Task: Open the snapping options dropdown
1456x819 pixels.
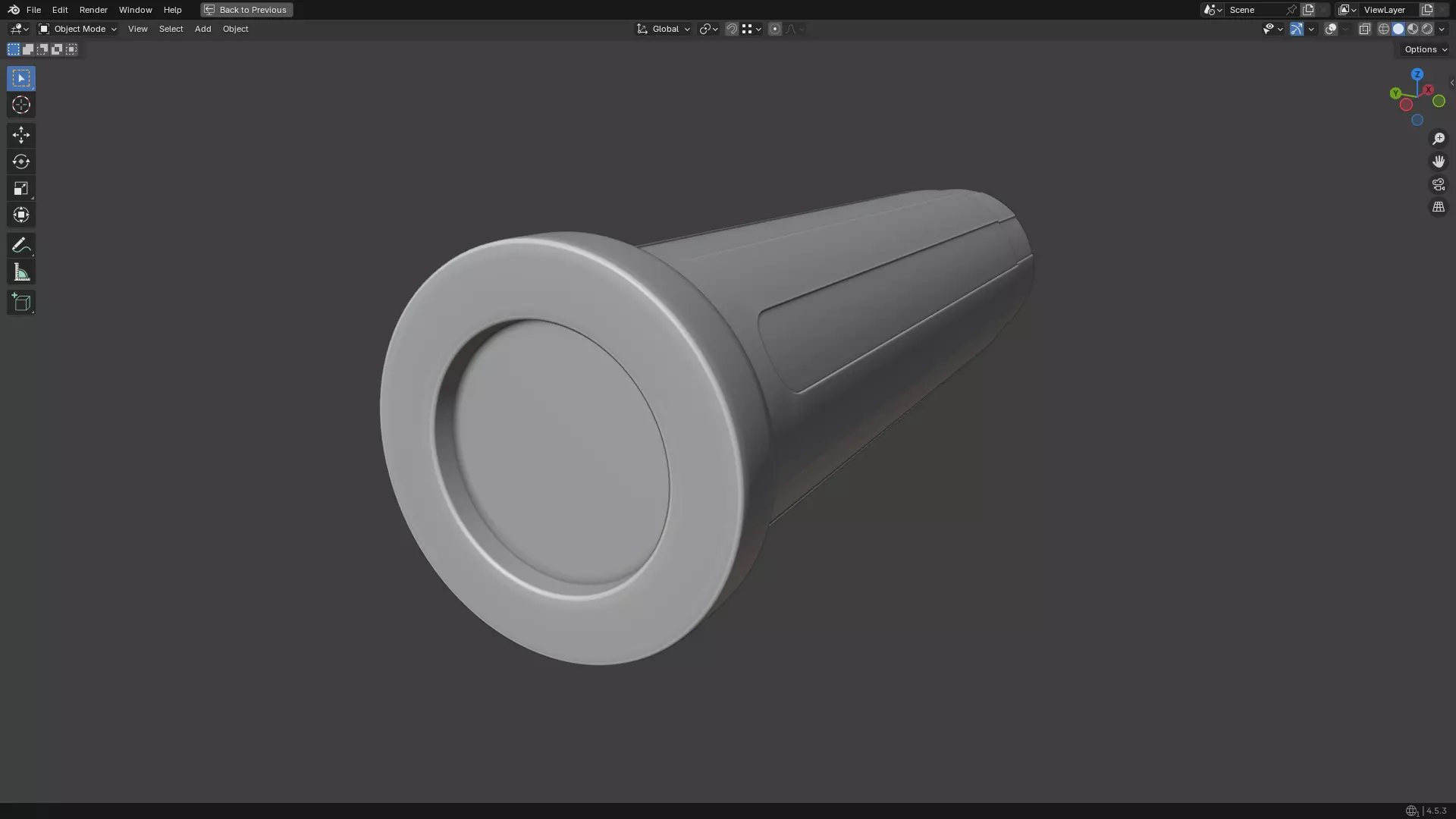Action: point(752,29)
